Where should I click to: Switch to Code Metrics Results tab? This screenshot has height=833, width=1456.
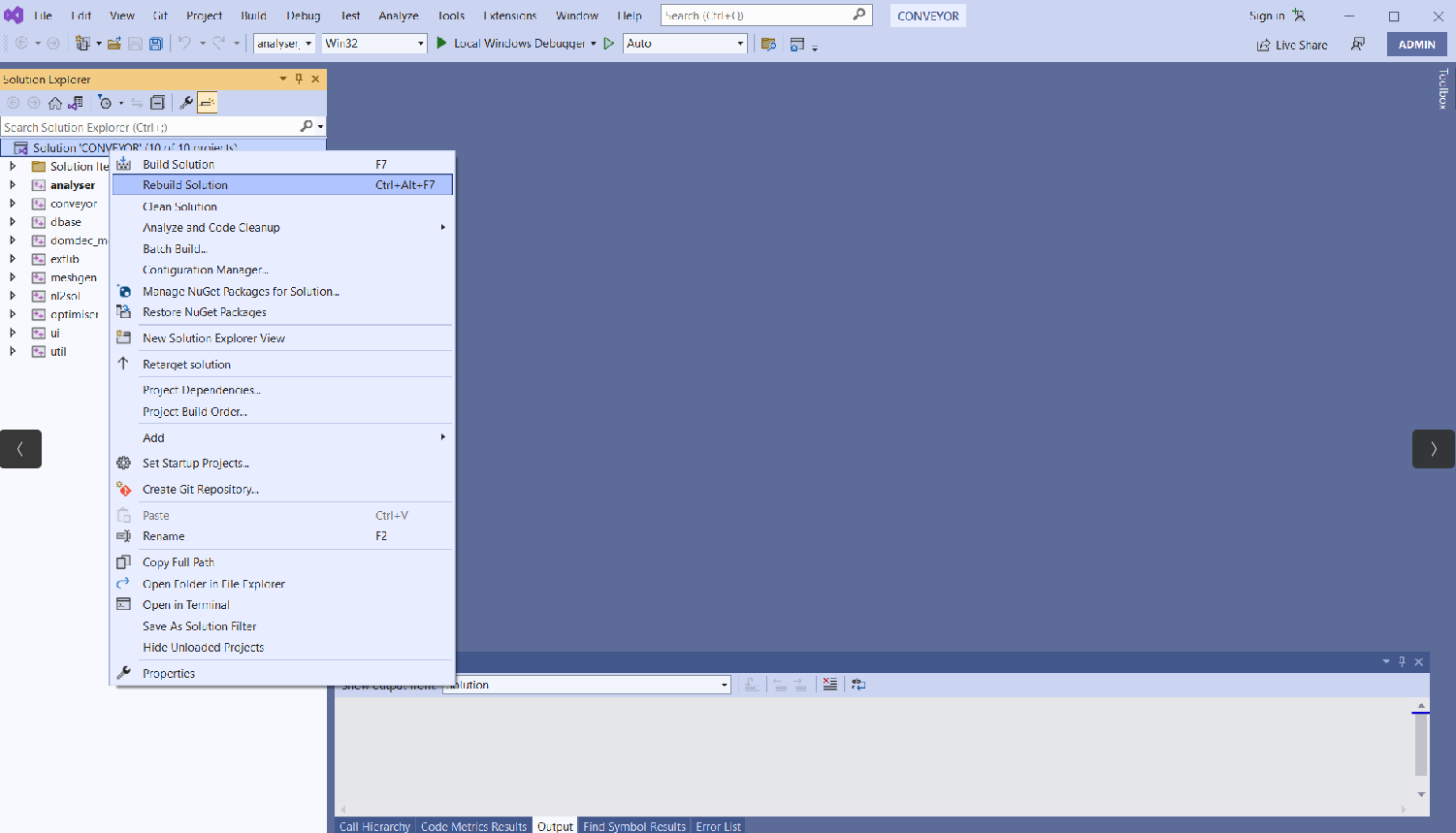coord(473,826)
